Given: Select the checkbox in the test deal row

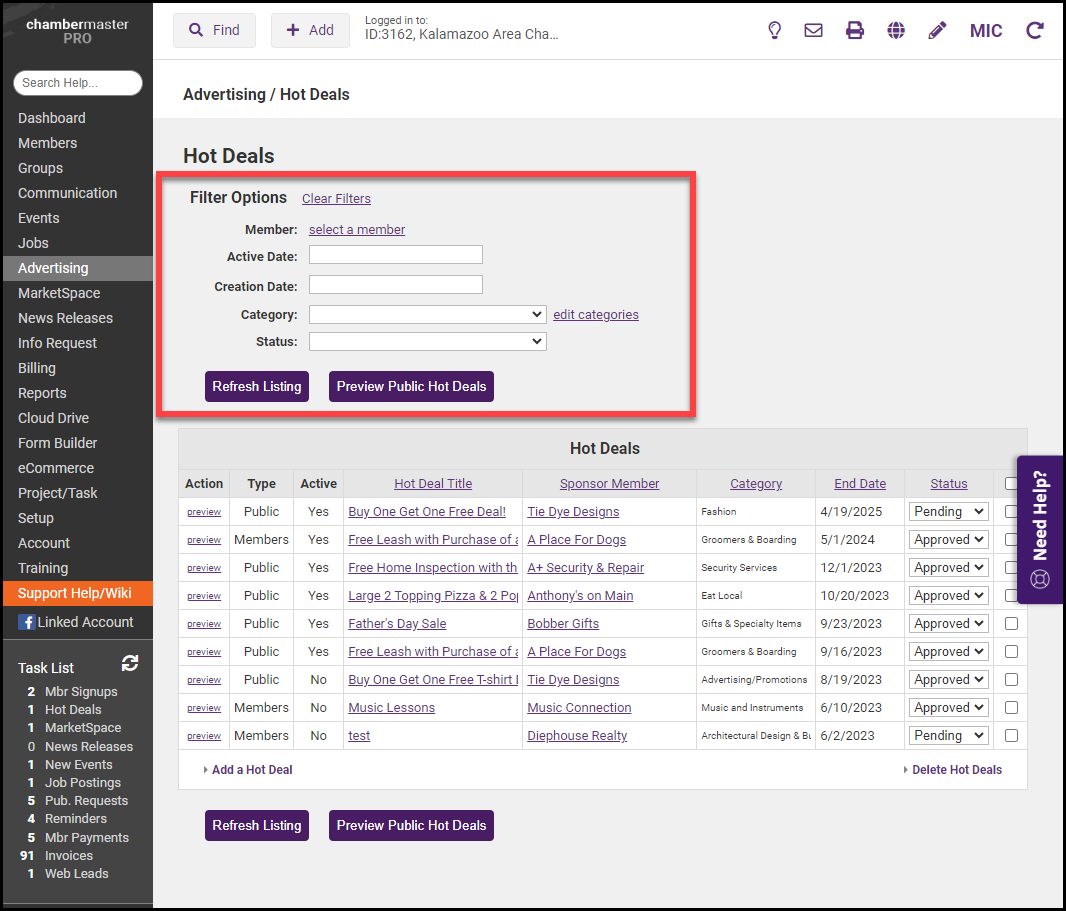Looking at the screenshot, I should [1011, 735].
